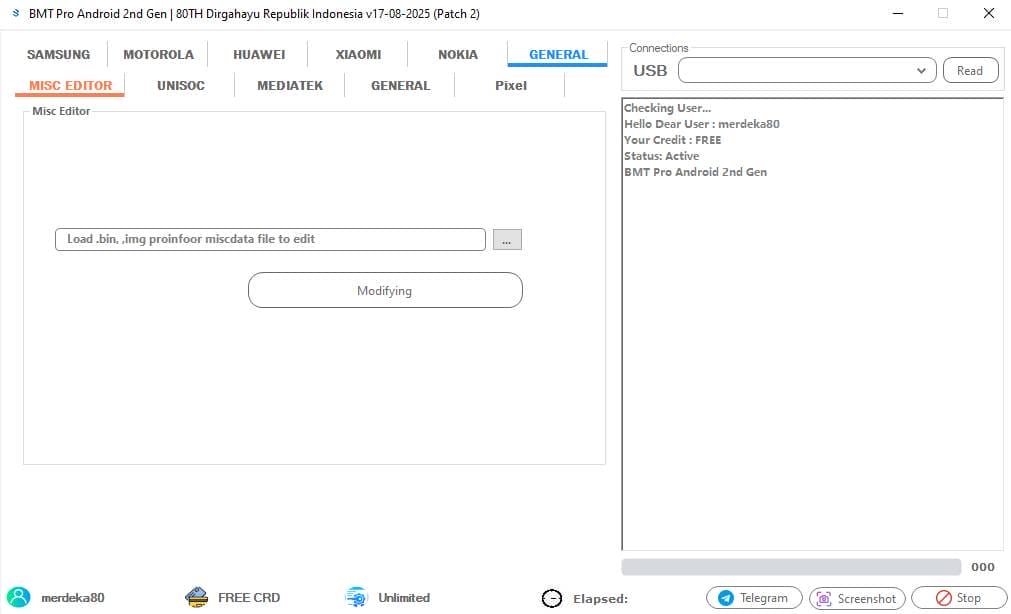Open the XIAOMI brand tab
The height and width of the screenshot is (614, 1011).
click(x=357, y=54)
